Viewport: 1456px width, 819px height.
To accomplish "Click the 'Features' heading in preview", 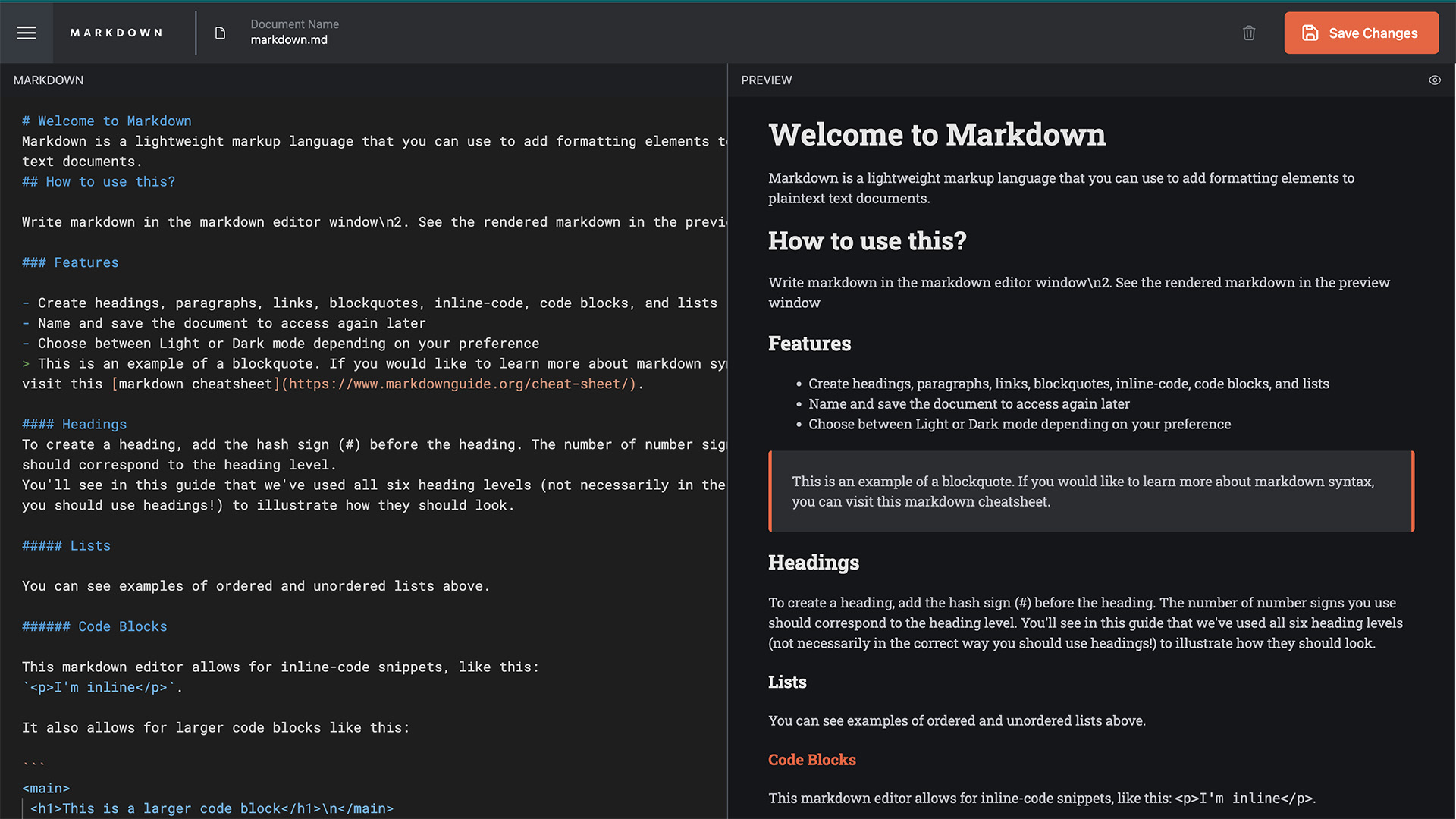I will click(x=810, y=344).
